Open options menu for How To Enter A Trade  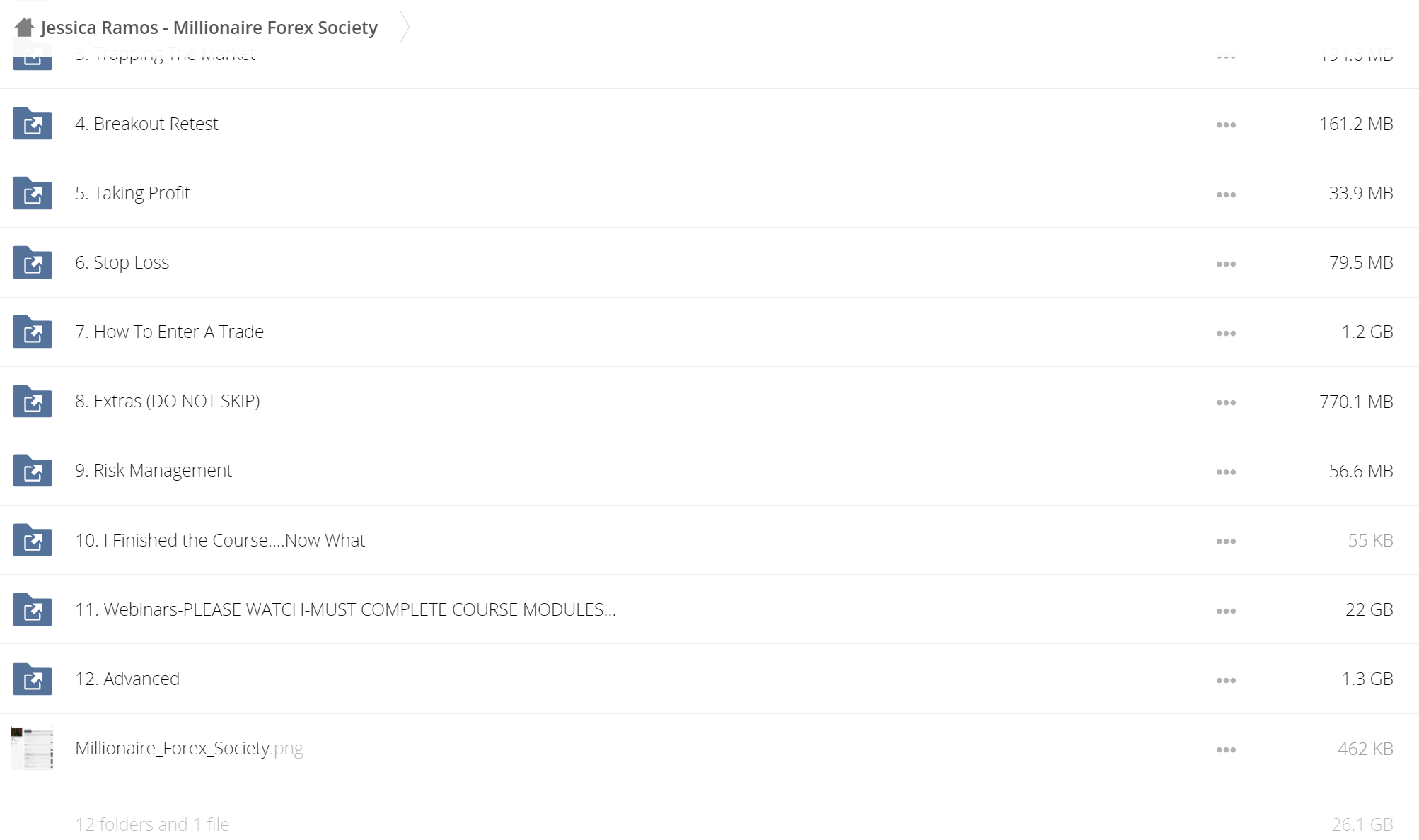pos(1226,333)
